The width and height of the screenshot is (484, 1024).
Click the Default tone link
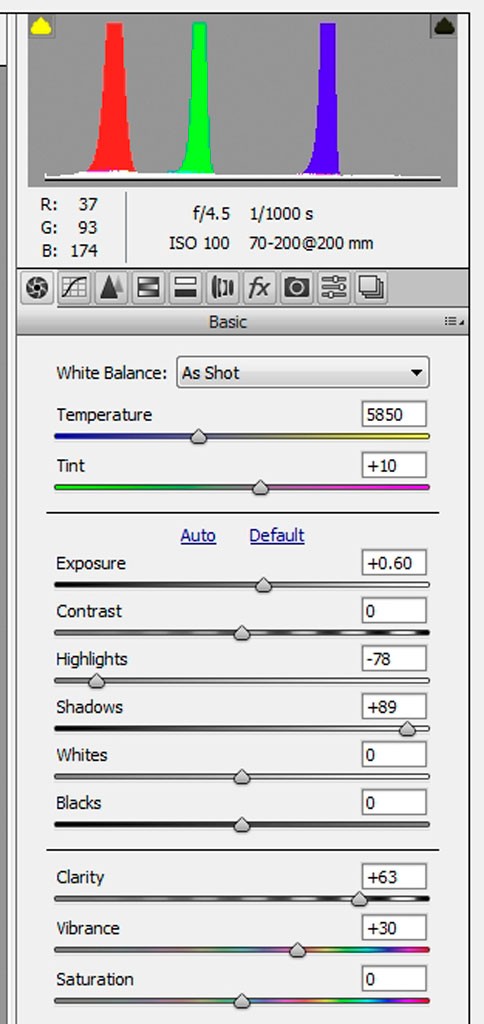point(277,536)
